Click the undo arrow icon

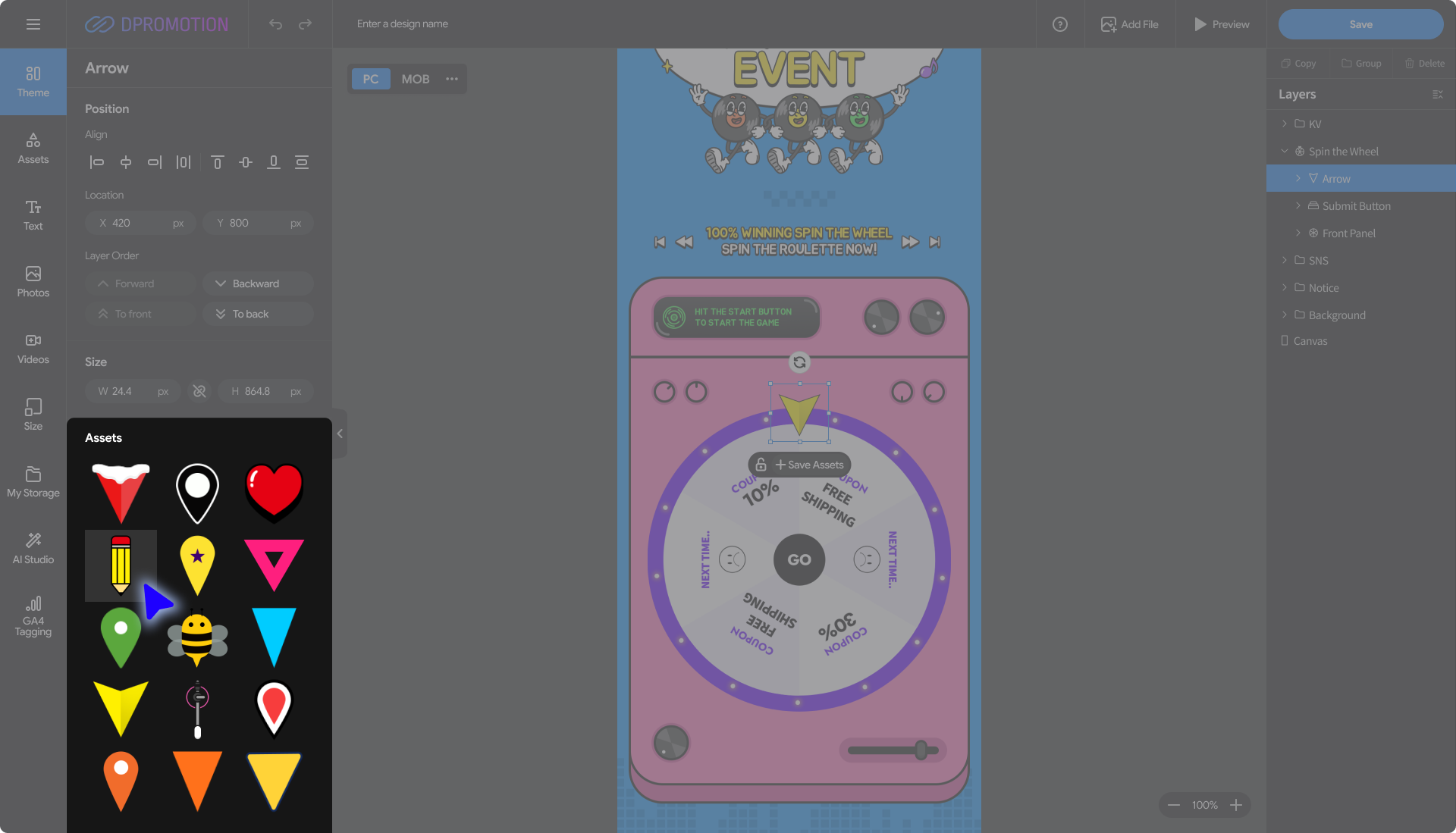[x=275, y=24]
